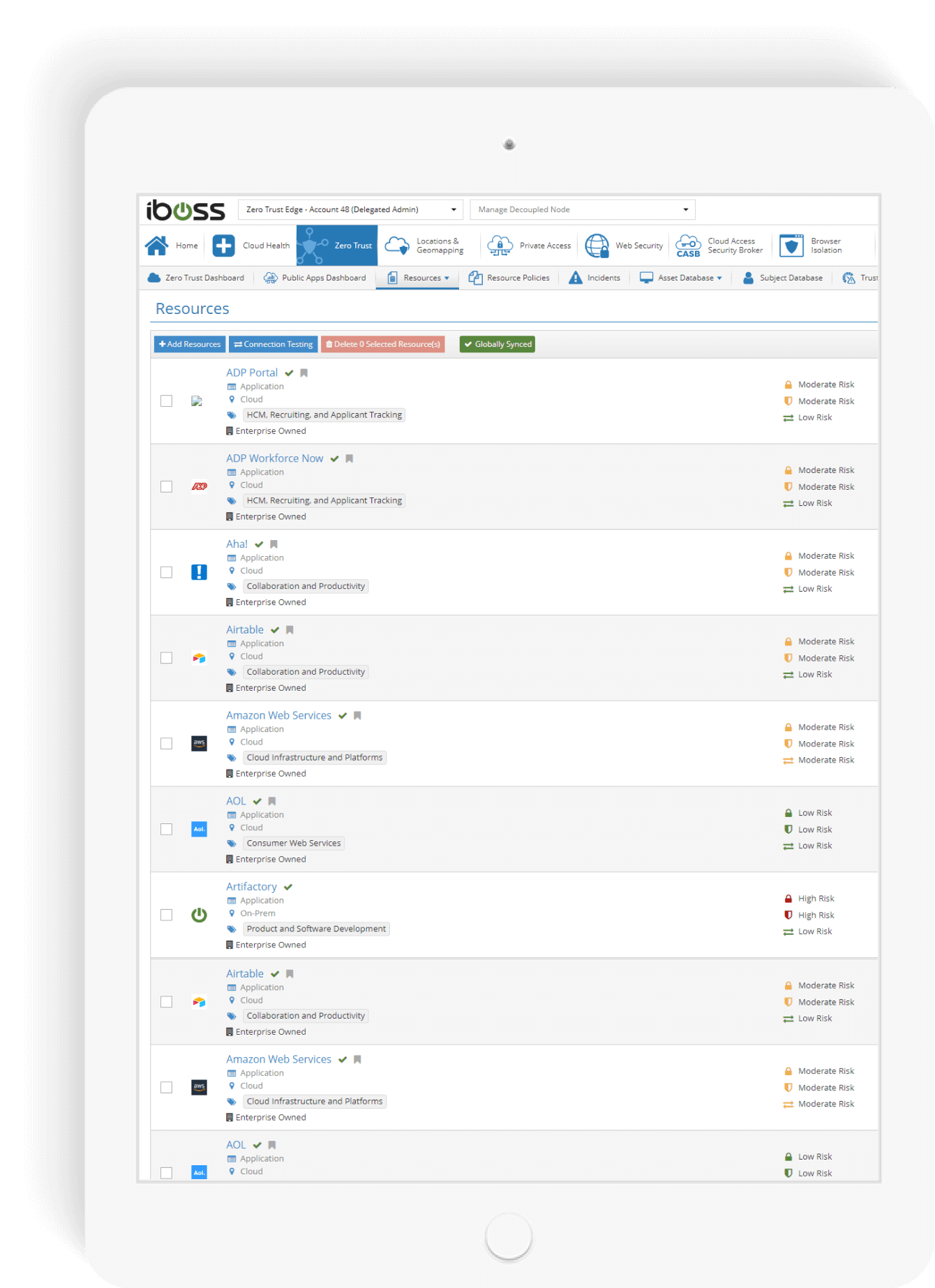Click bookmark icon next to ADP Portal
This screenshot has height=1288, width=935.
304,373
